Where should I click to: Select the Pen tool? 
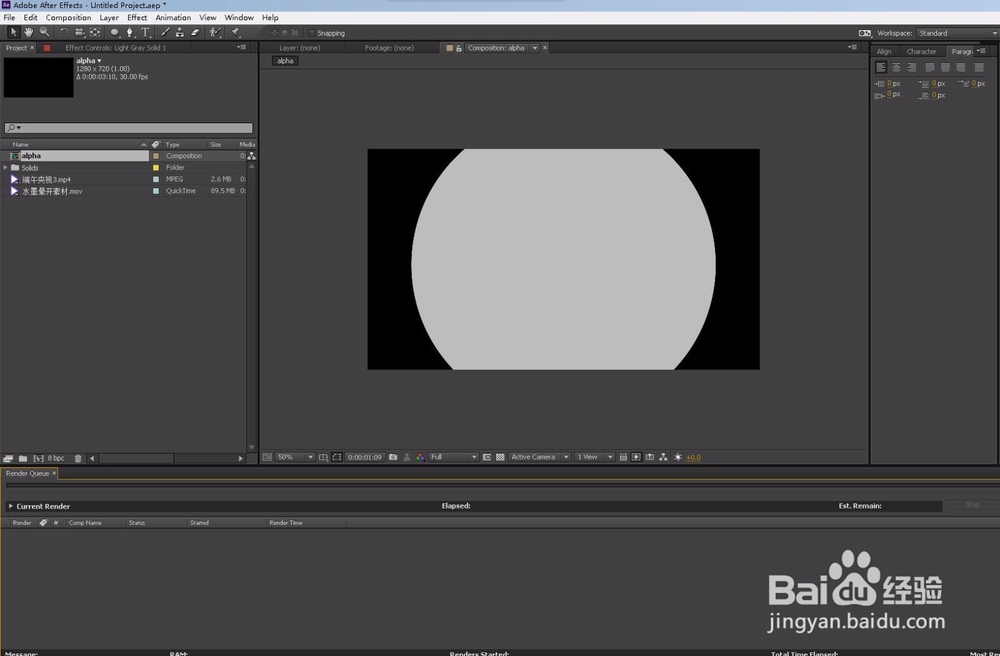pos(130,32)
